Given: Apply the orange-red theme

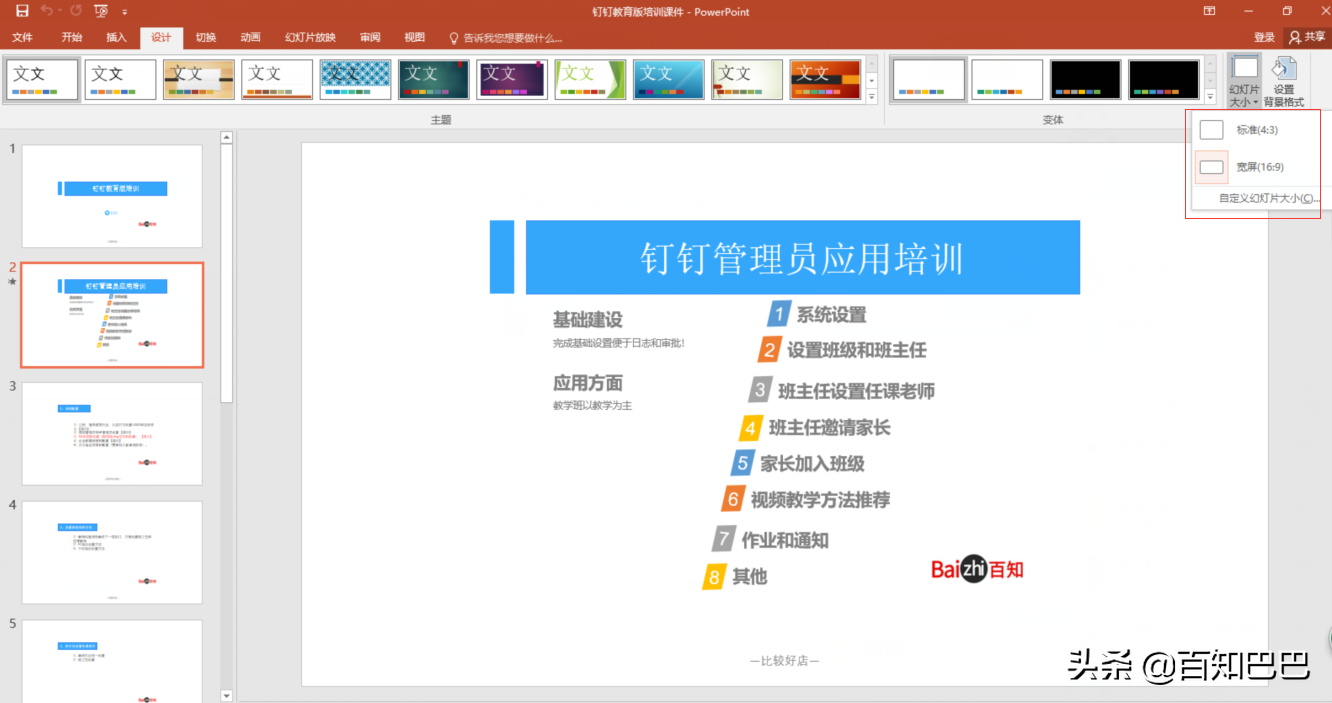Looking at the screenshot, I should pyautogui.click(x=825, y=79).
